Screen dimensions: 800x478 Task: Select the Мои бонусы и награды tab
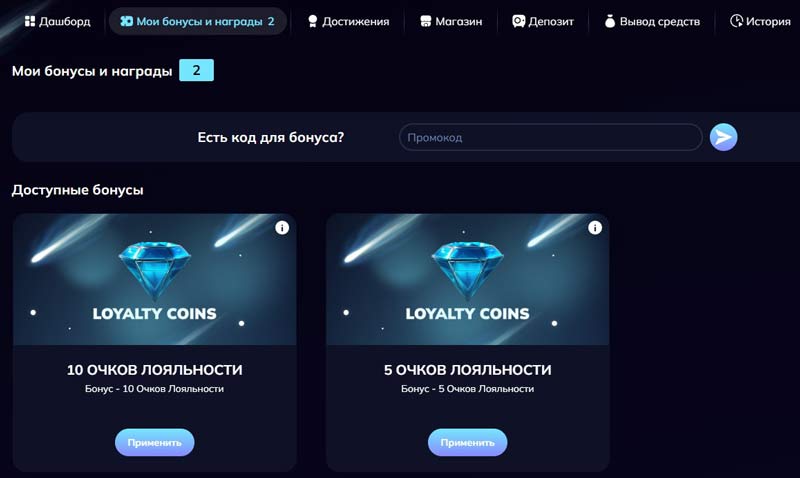[x=196, y=21]
